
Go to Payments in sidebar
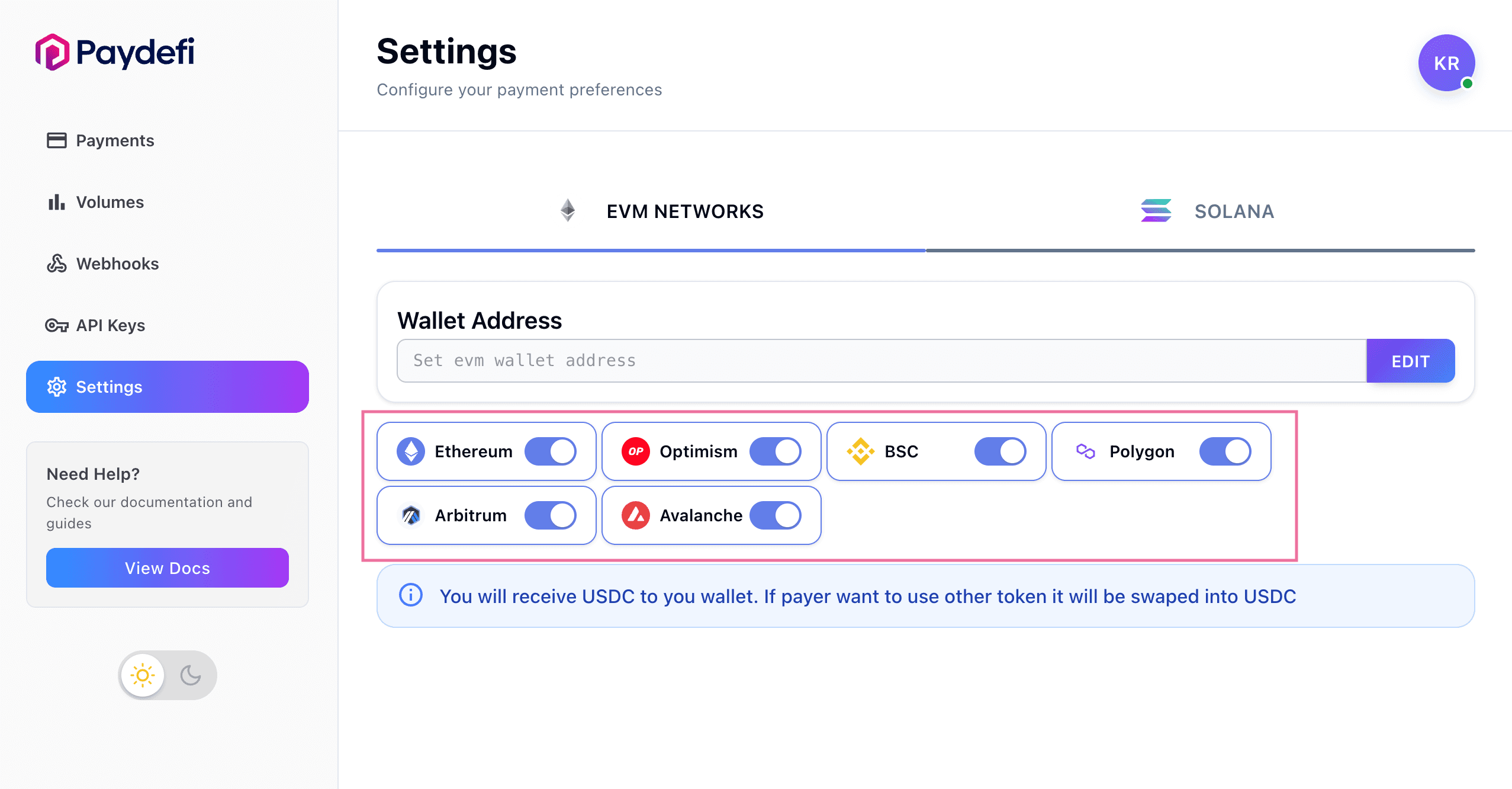coord(115,140)
